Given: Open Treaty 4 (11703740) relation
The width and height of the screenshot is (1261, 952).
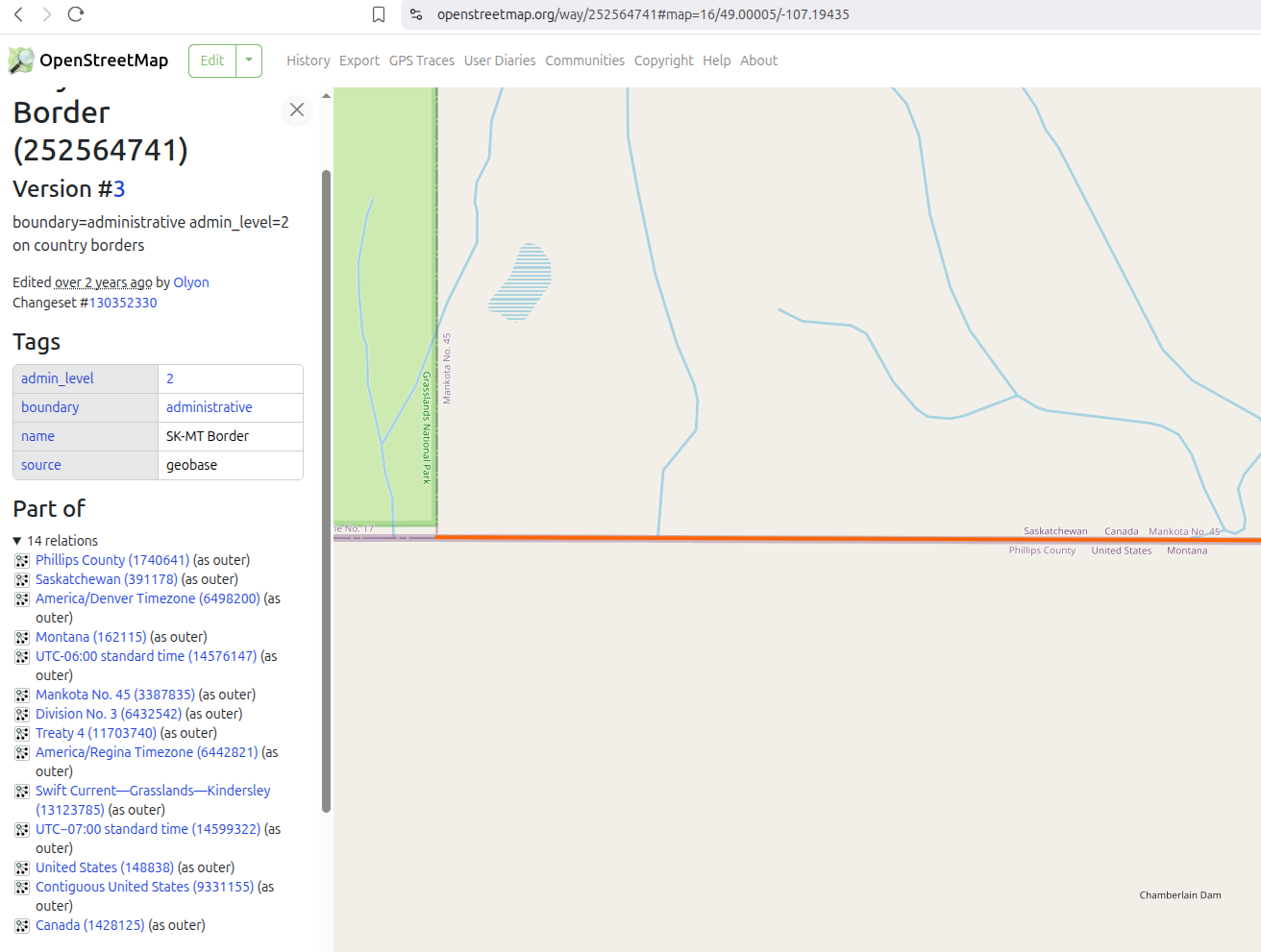Looking at the screenshot, I should click(x=96, y=733).
